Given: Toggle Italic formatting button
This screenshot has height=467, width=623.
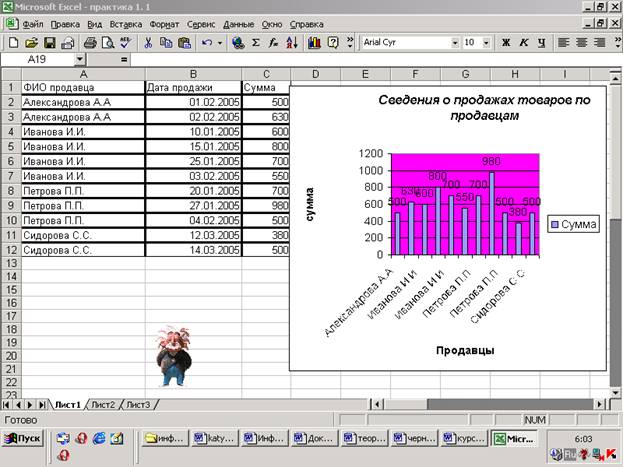Looking at the screenshot, I should [523, 43].
